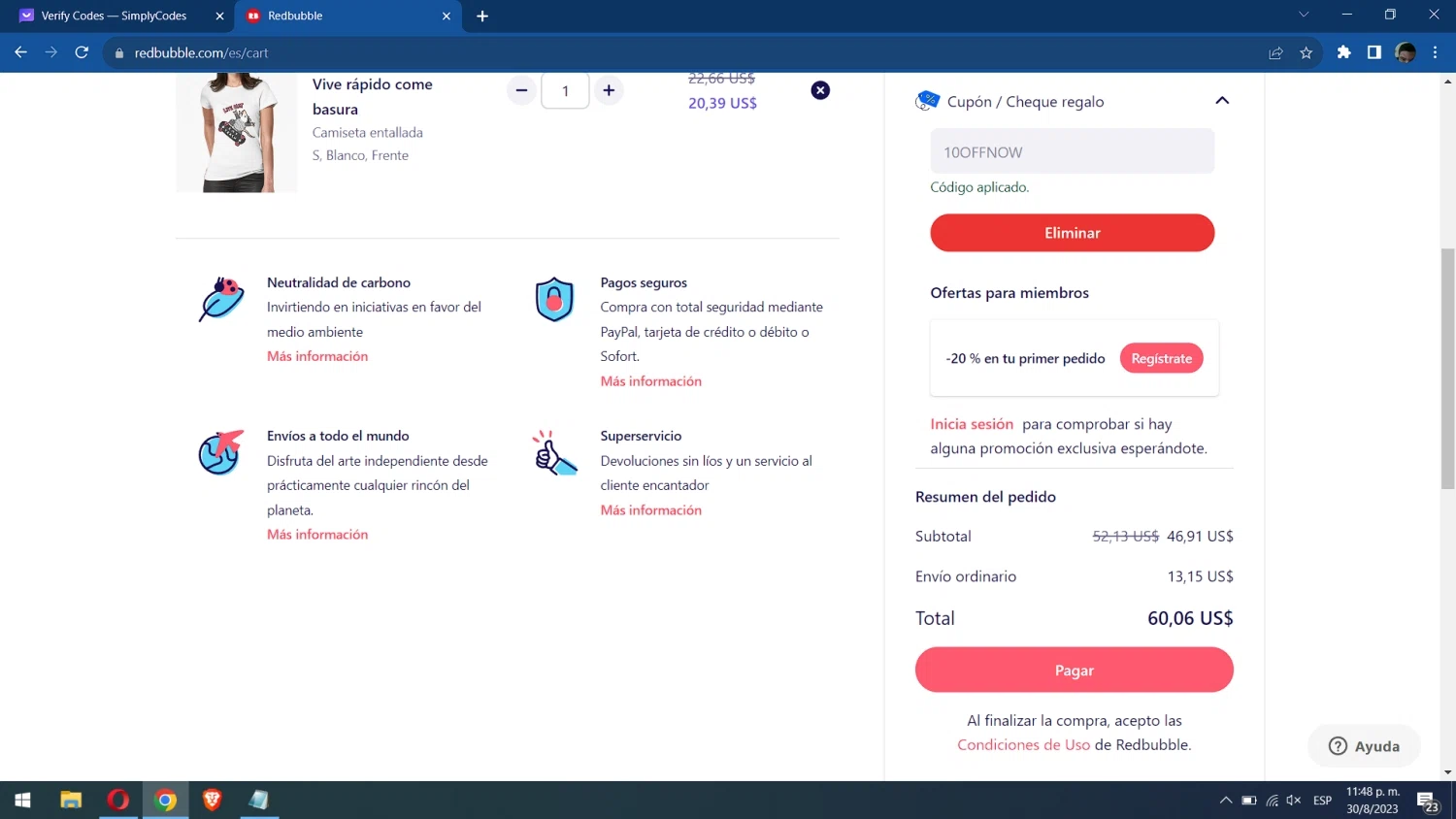Click the worldwide shipping globe icon
Image resolution: width=1456 pixels, height=819 pixels.
220,452
